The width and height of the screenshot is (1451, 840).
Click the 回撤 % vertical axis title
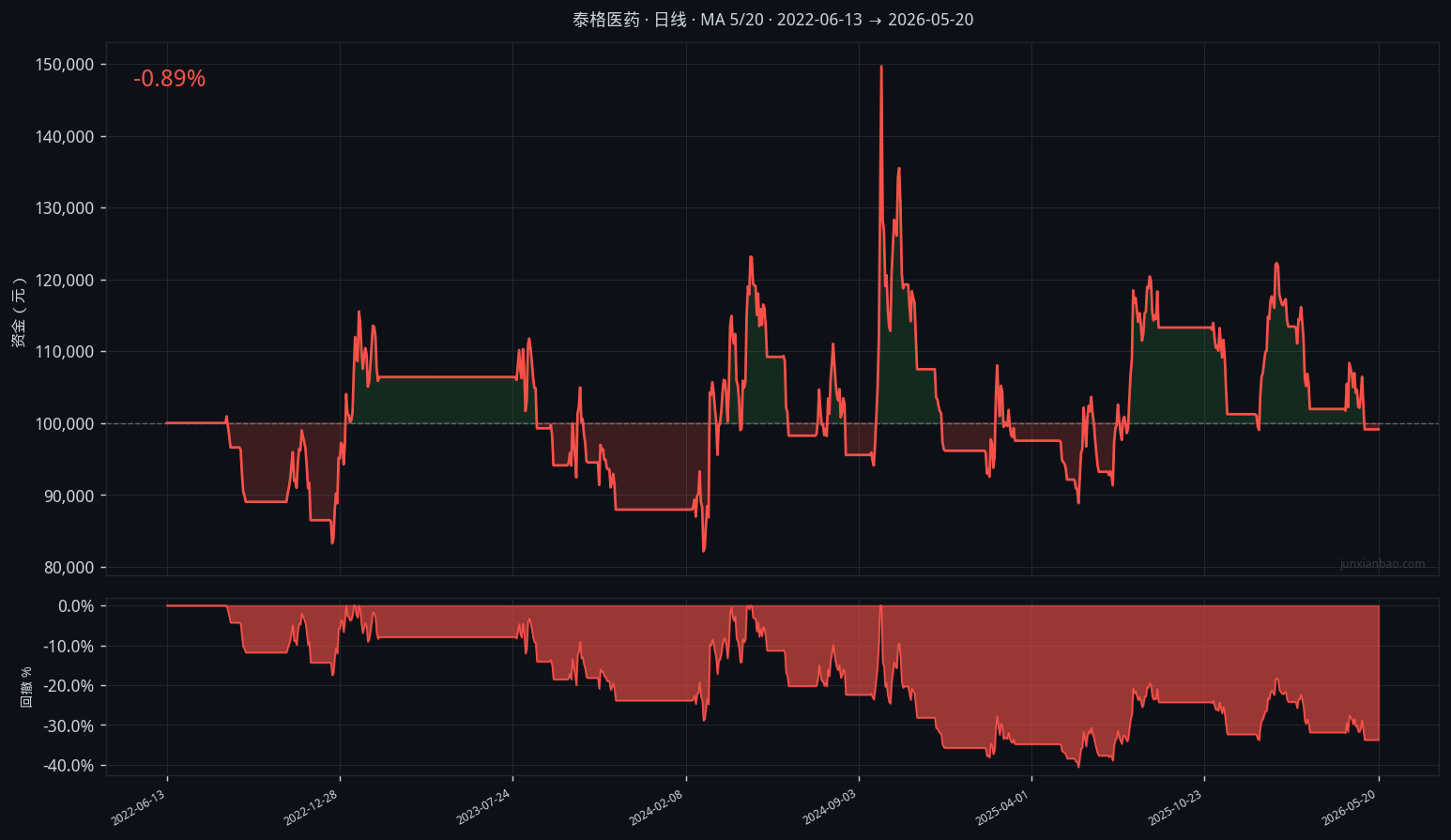pos(26,687)
